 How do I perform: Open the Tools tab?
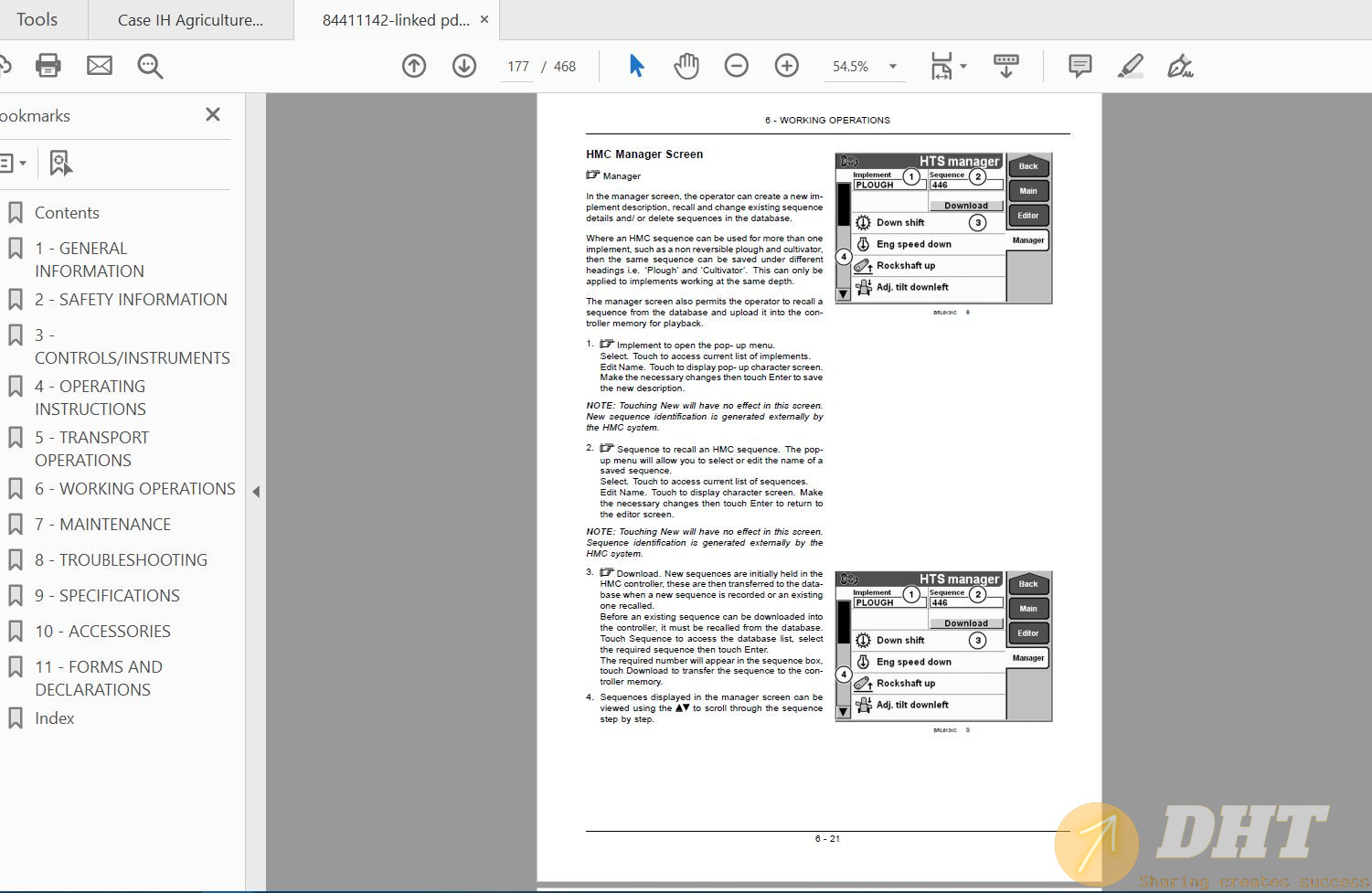37,20
